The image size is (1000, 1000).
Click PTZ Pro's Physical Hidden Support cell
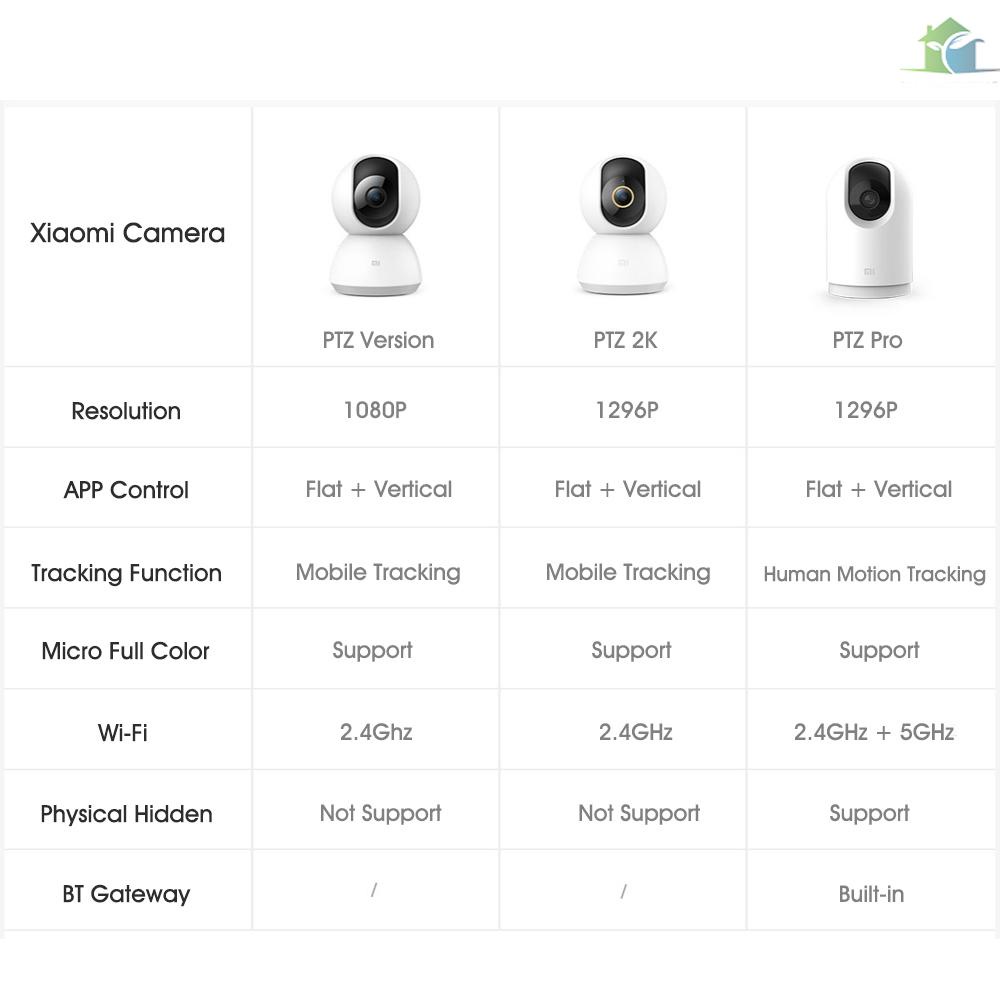(x=869, y=813)
